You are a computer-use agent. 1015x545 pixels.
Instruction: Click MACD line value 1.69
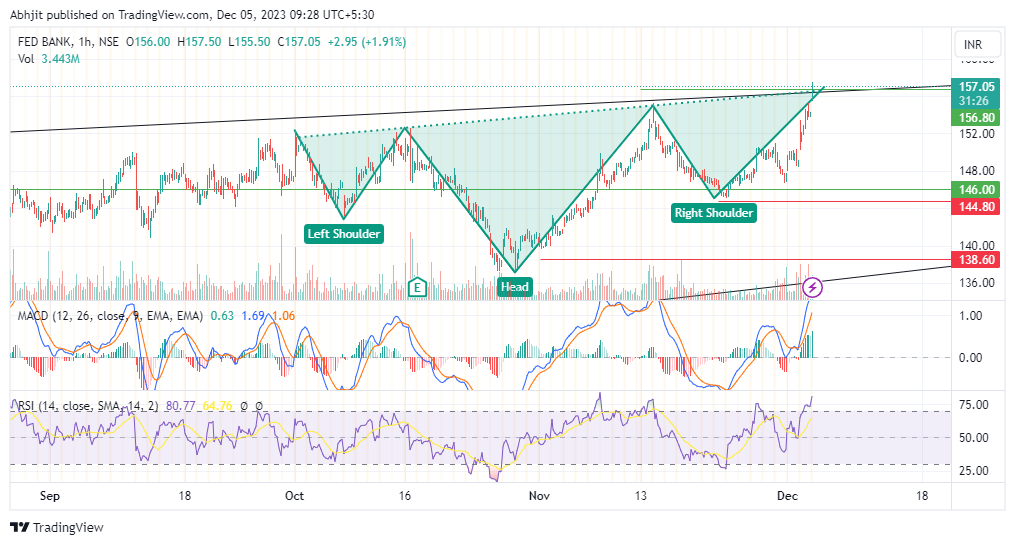[253, 316]
